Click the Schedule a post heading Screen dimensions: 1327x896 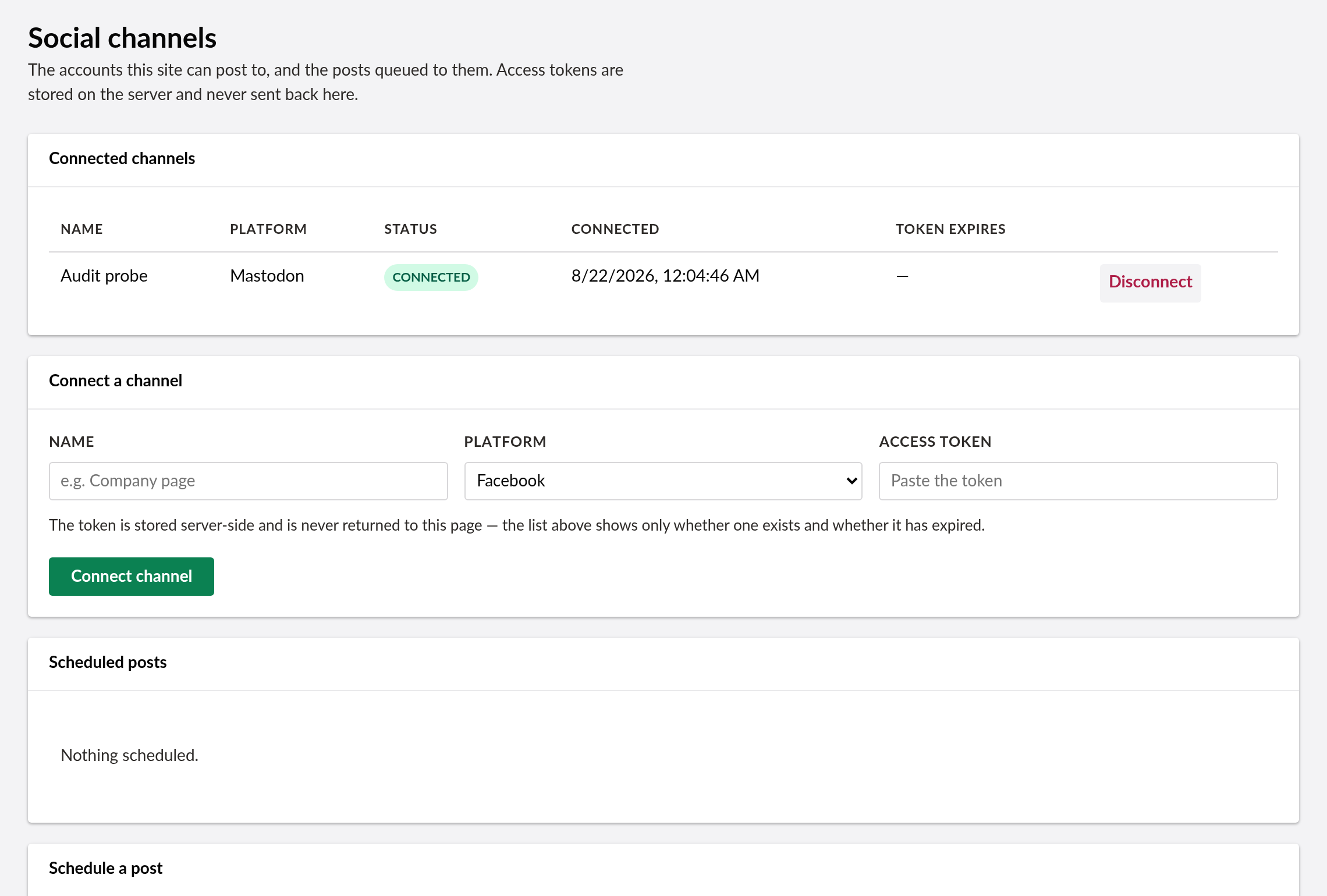pos(105,868)
